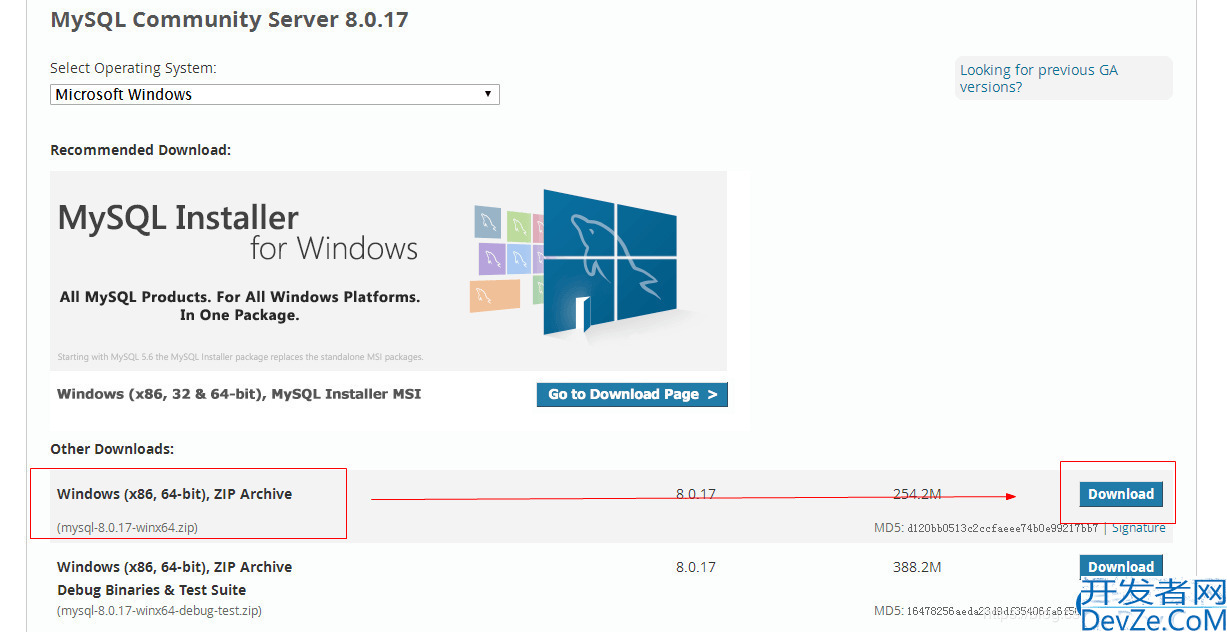Click the top green dolphin tile

click(518, 224)
